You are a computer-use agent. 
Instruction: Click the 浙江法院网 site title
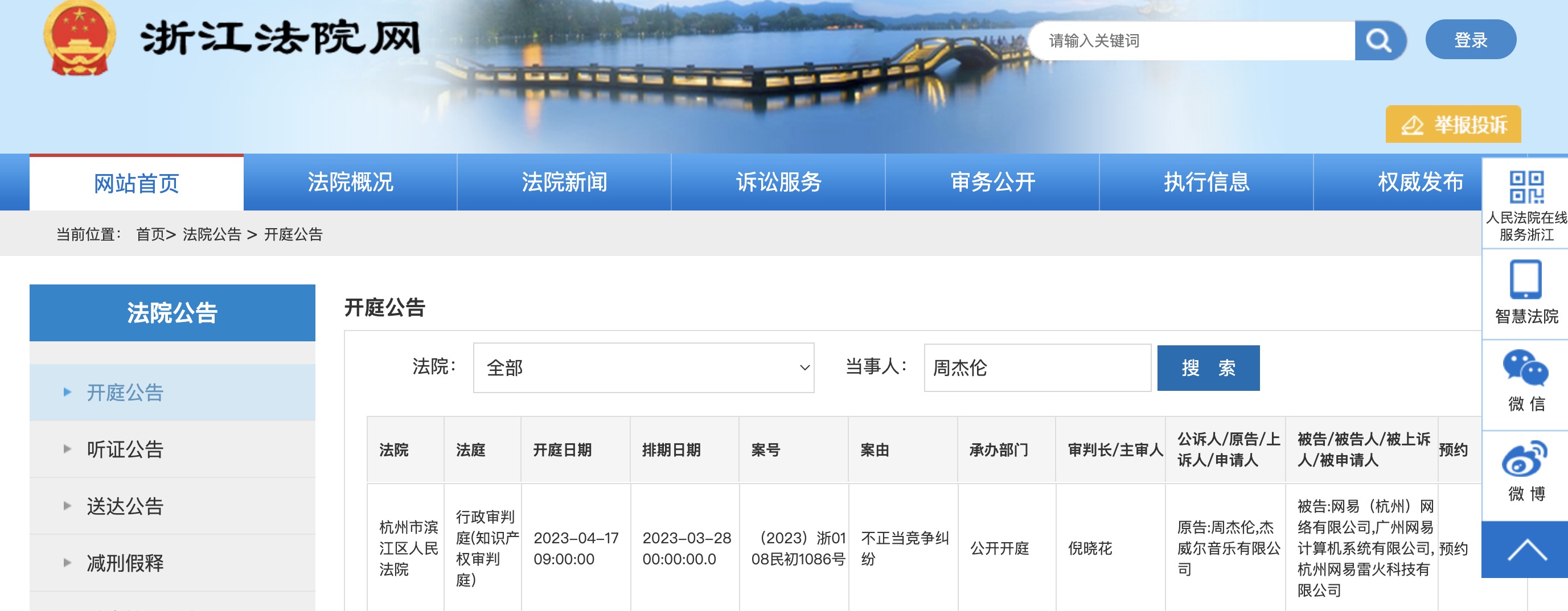point(281,39)
